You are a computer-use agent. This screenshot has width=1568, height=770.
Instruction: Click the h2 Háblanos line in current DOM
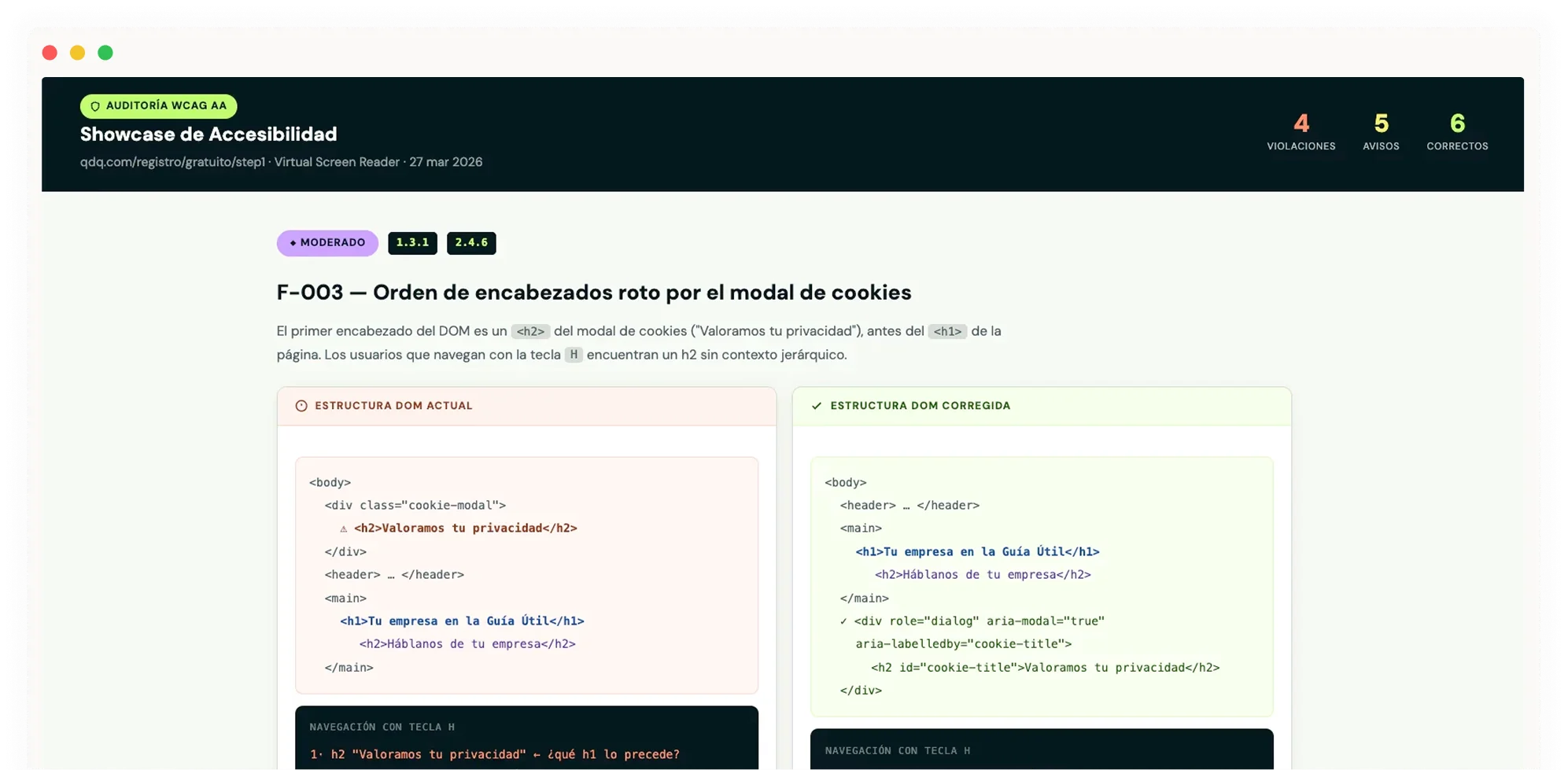[467, 644]
